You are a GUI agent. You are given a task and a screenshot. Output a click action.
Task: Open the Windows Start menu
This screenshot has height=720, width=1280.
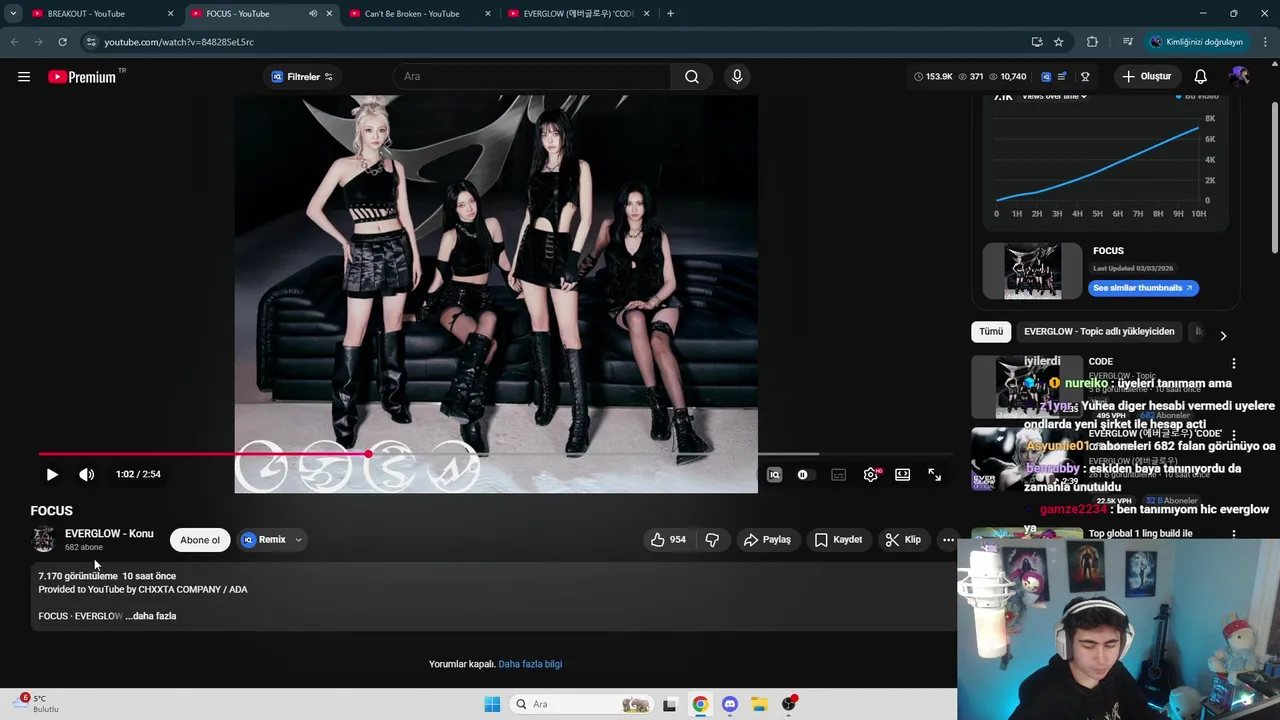(492, 704)
